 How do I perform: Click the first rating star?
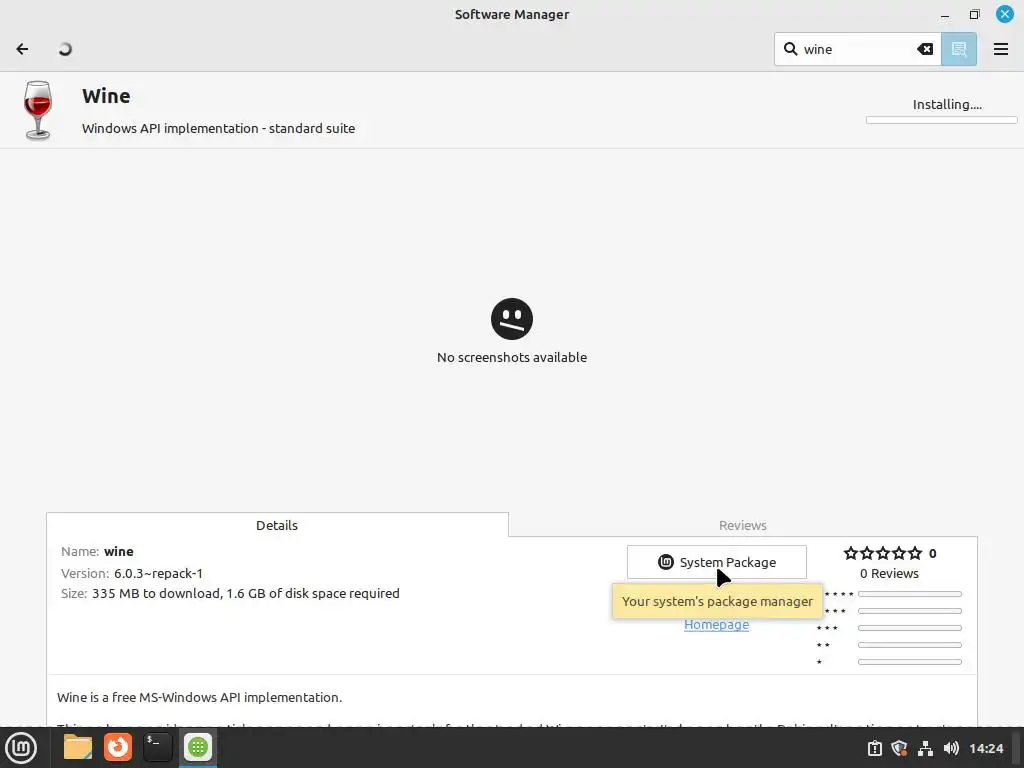(850, 553)
